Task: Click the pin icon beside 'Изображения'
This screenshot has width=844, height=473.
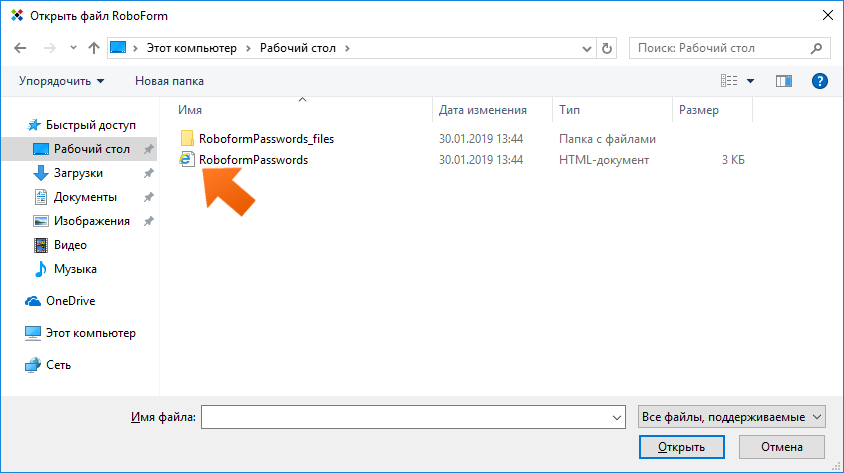Action: 149,221
